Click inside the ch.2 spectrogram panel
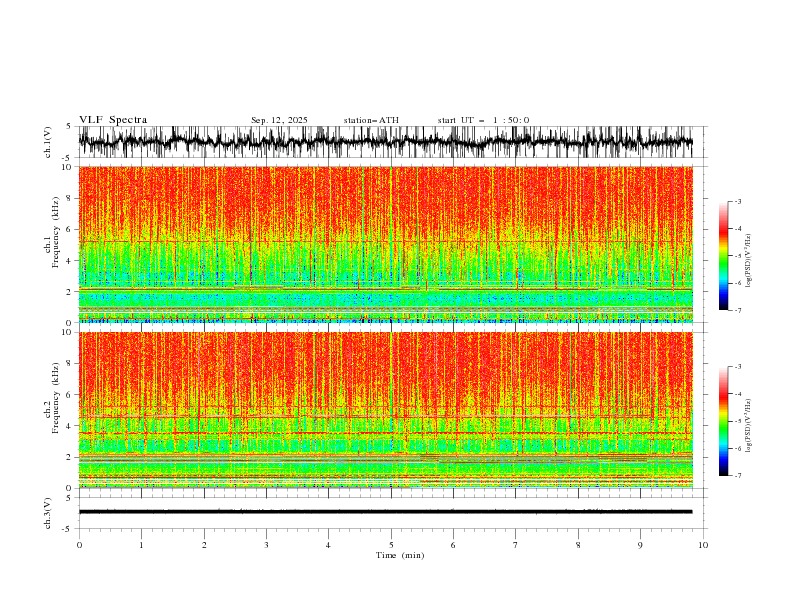 pyautogui.click(x=385, y=410)
